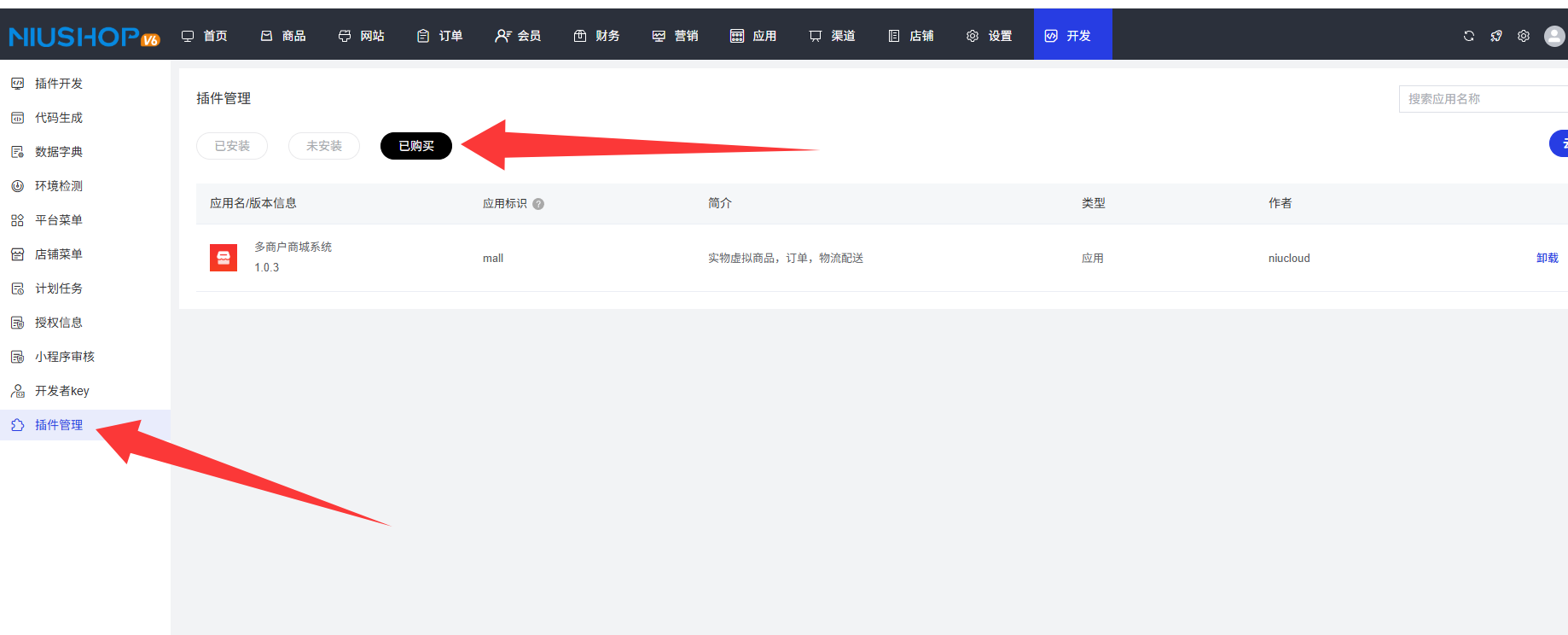Switch to the 已安装 tab
The width and height of the screenshot is (1568, 635).
click(x=232, y=146)
